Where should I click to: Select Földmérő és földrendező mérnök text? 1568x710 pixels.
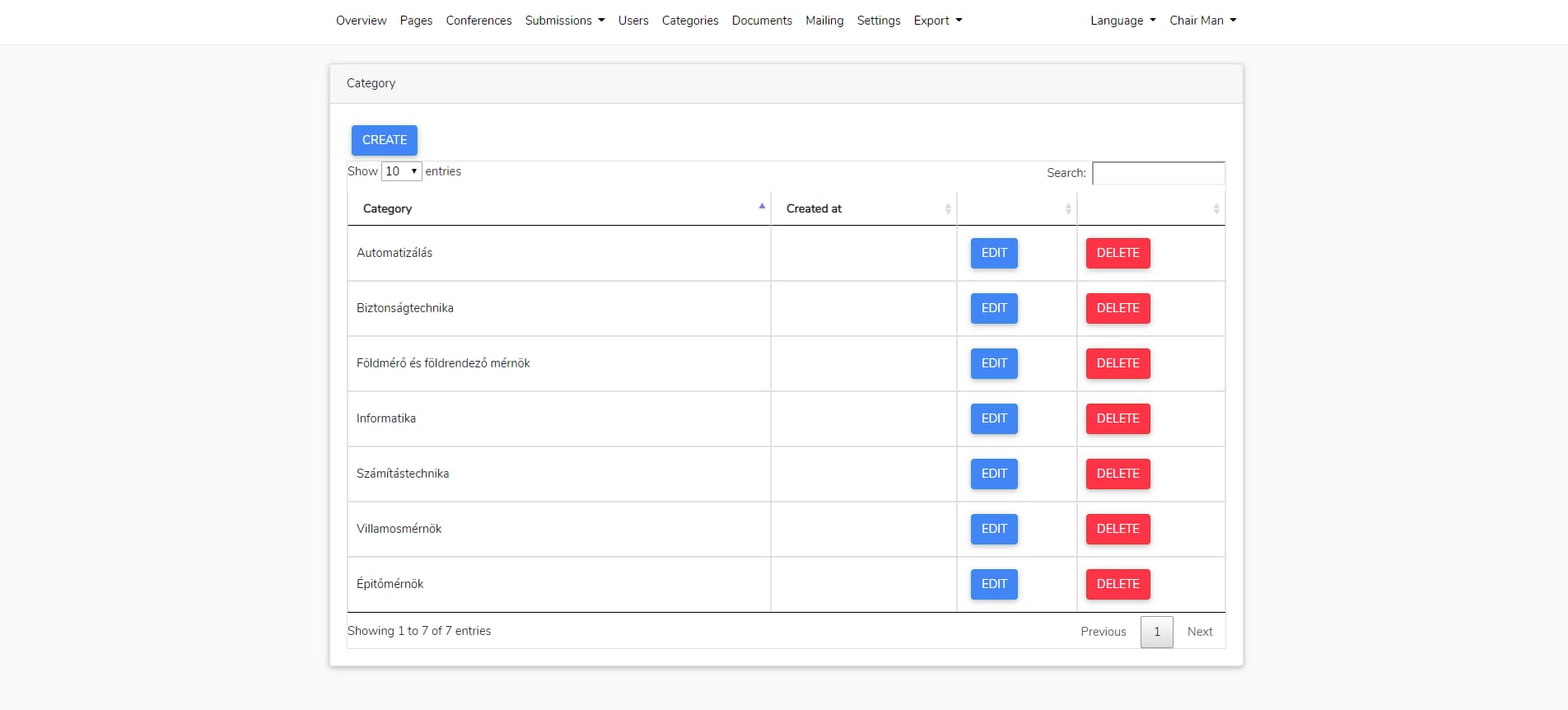pos(443,363)
